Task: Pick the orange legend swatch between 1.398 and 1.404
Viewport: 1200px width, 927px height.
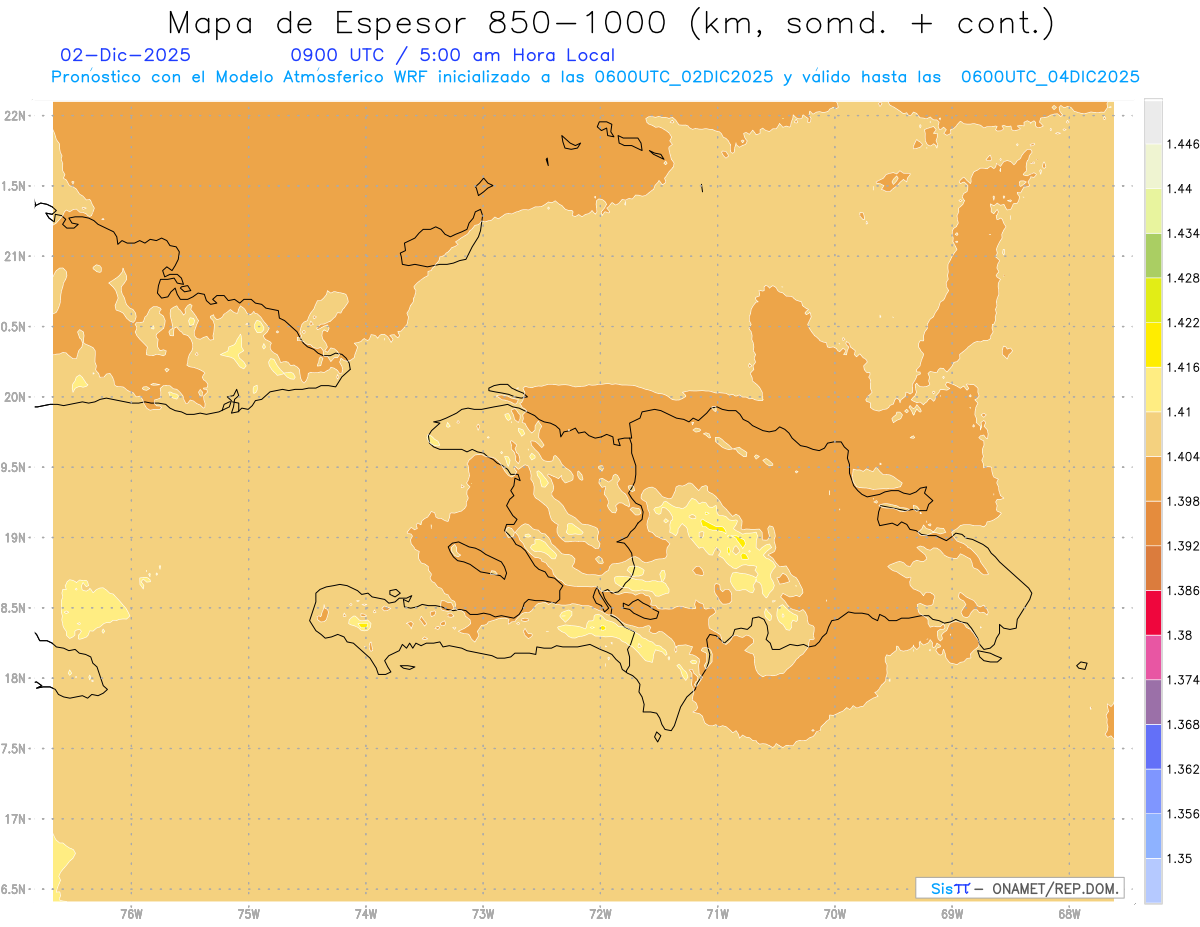Action: click(x=1153, y=479)
